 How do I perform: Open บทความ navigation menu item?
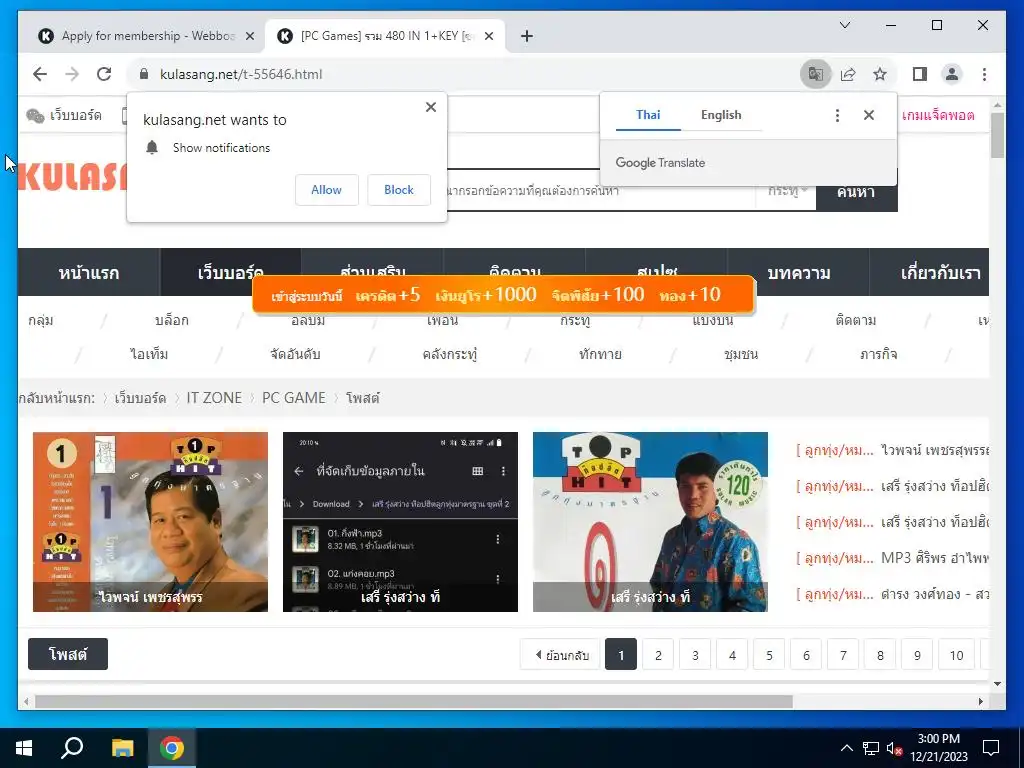pyautogui.click(x=798, y=272)
